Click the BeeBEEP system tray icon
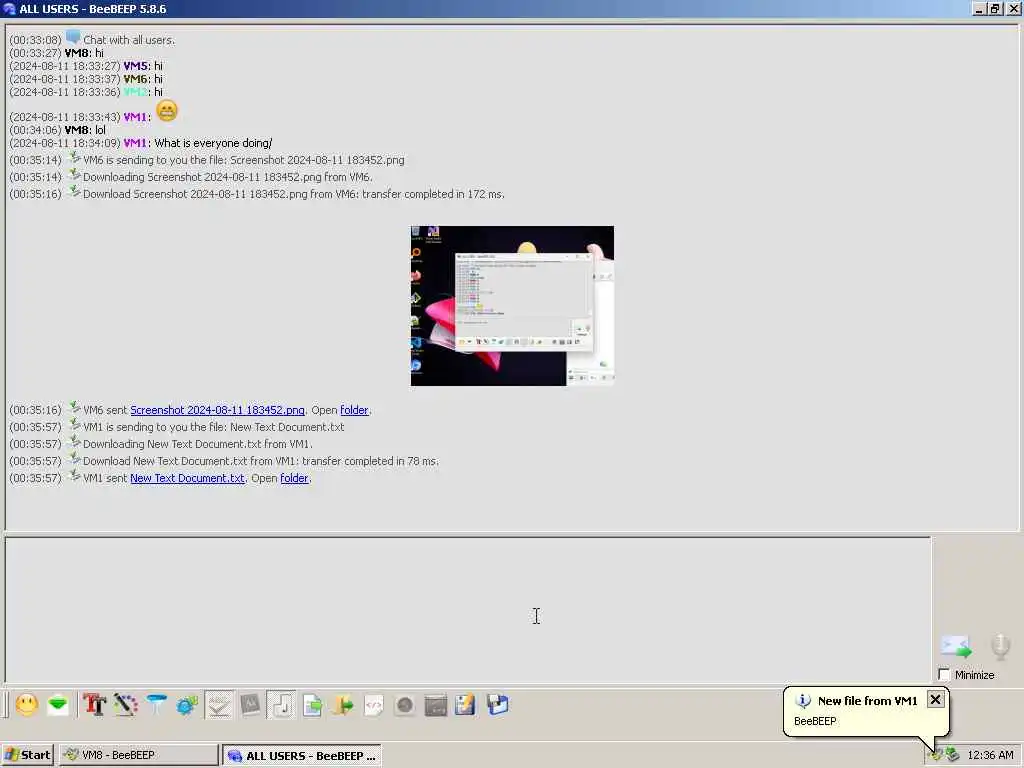 pyautogui.click(x=935, y=755)
